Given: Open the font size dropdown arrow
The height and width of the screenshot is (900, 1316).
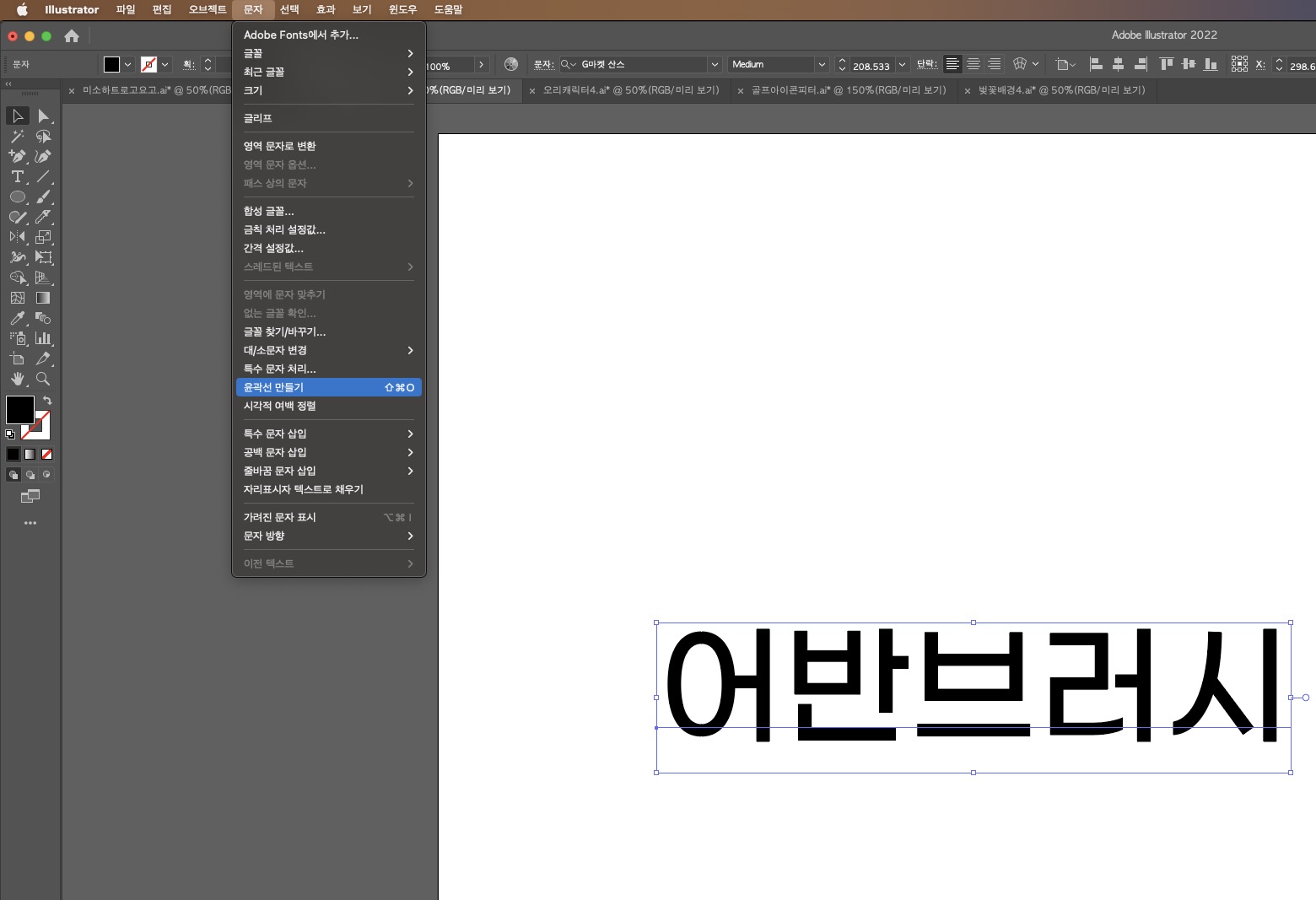Looking at the screenshot, I should 902,65.
